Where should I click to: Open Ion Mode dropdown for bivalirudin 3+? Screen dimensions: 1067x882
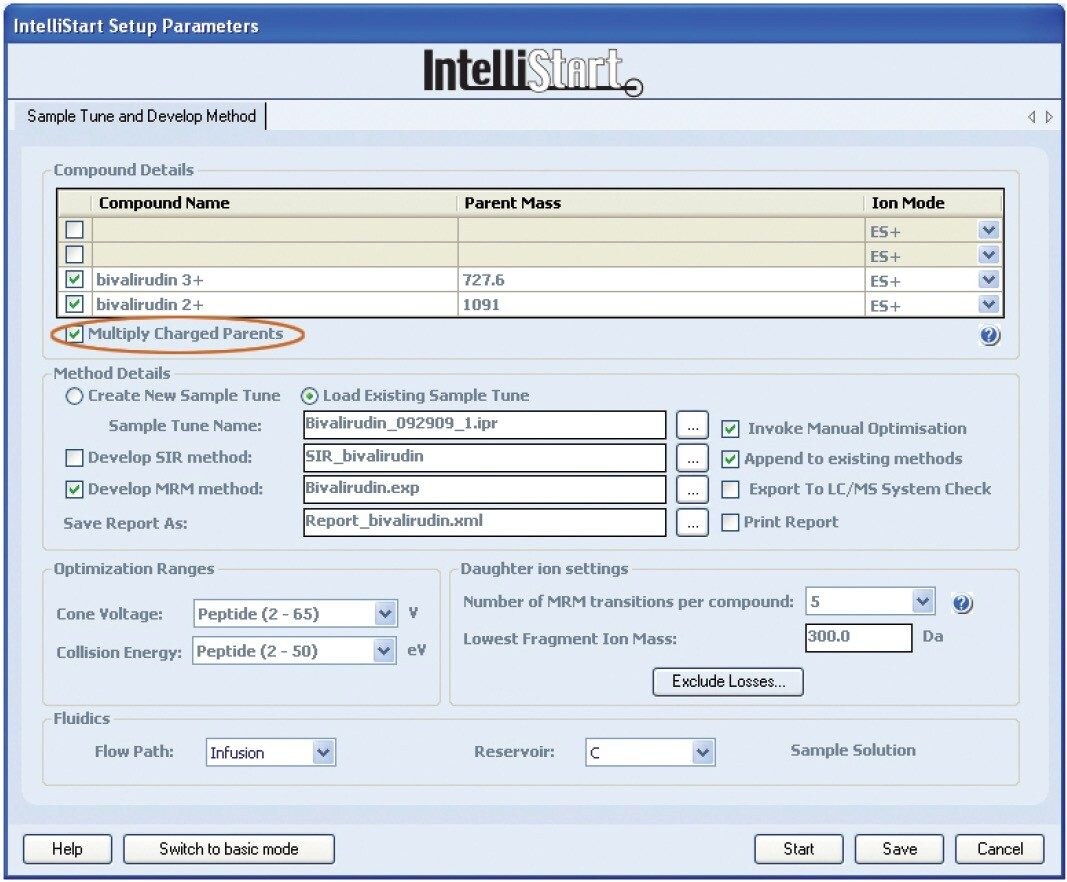coord(989,280)
